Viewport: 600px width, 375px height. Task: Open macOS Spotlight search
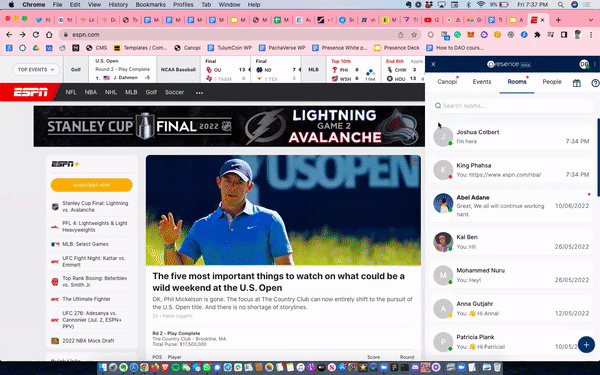click(561, 5)
